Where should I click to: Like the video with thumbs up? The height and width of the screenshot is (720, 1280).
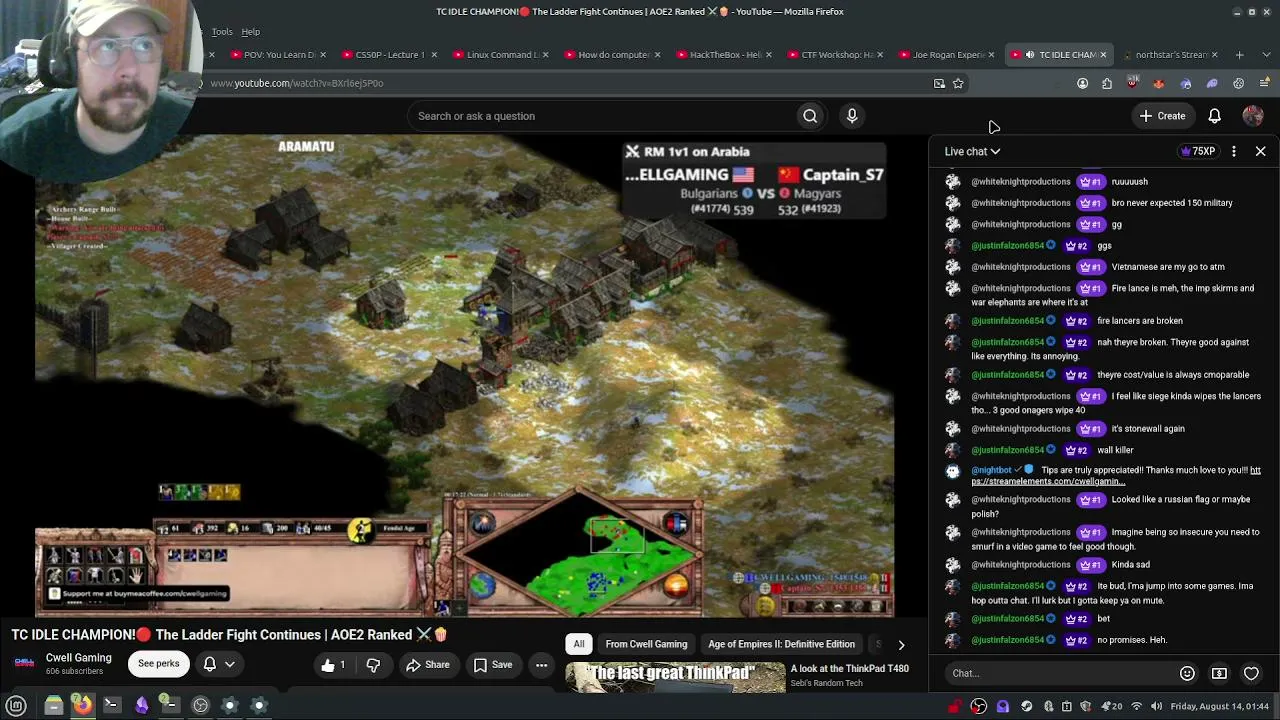point(334,665)
